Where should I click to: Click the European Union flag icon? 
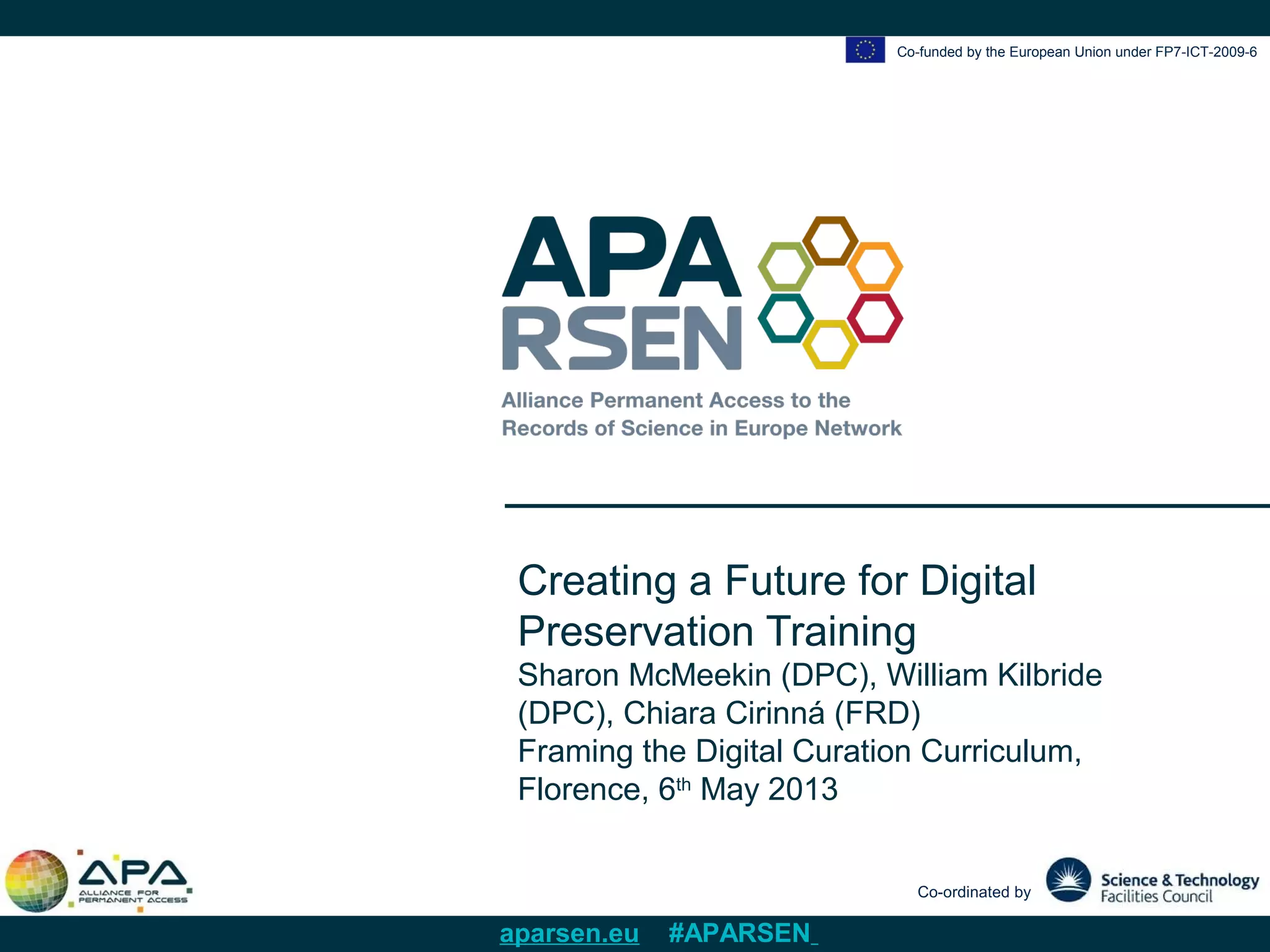pyautogui.click(x=864, y=50)
